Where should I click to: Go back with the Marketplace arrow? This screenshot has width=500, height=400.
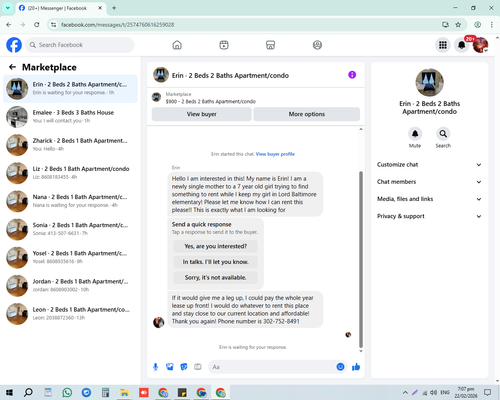12,67
